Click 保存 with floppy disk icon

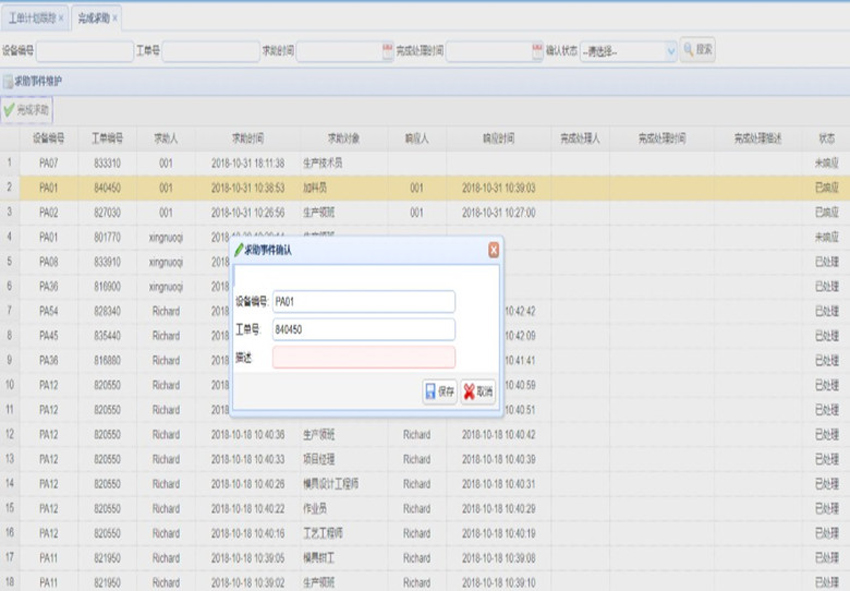(x=440, y=393)
